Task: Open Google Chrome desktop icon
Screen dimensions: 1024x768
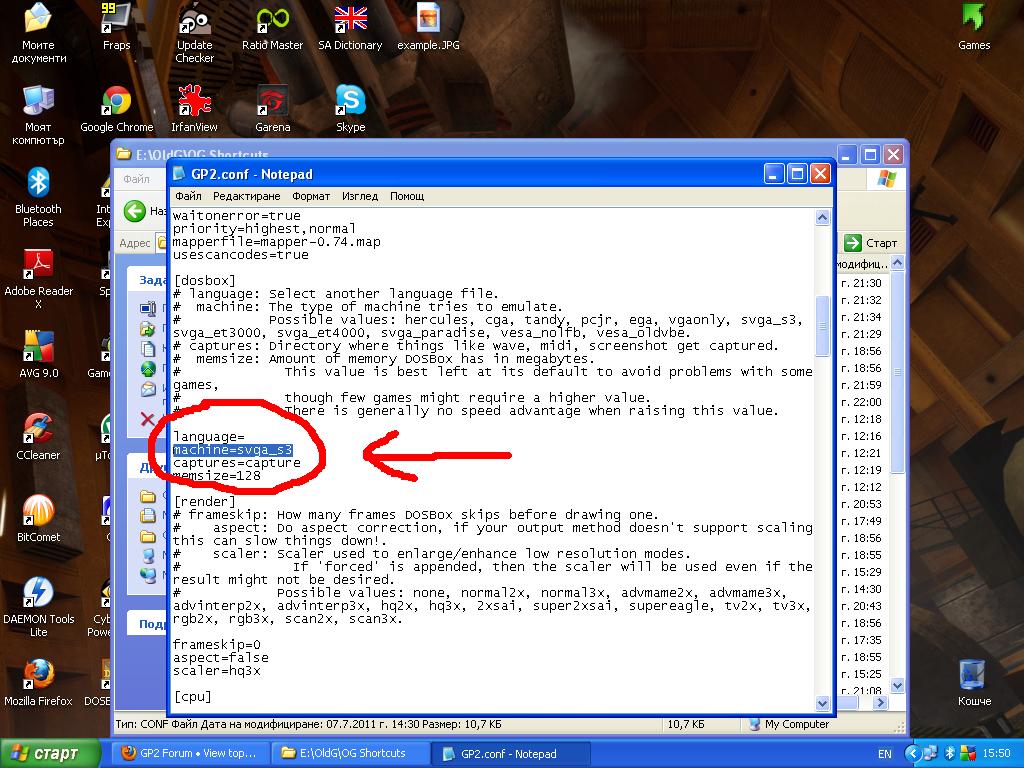Action: click(116, 103)
